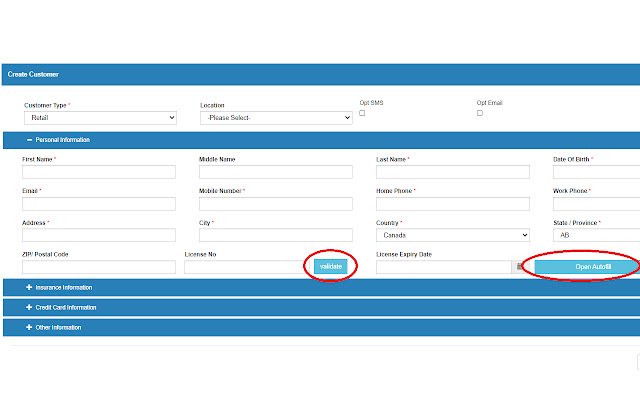Open the Country dropdown showing Canada

[453, 235]
